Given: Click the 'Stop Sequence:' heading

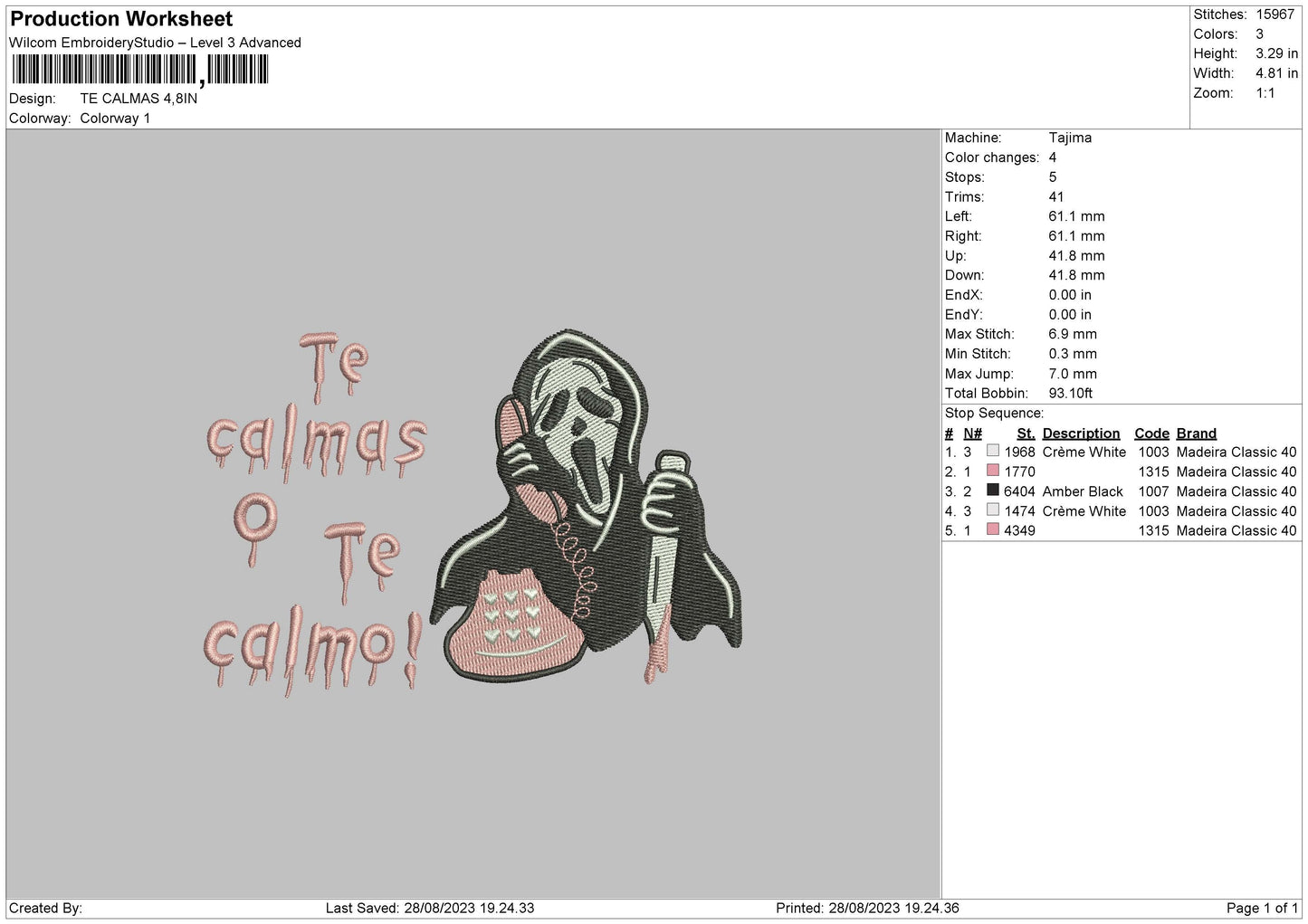Looking at the screenshot, I should coord(994,414).
